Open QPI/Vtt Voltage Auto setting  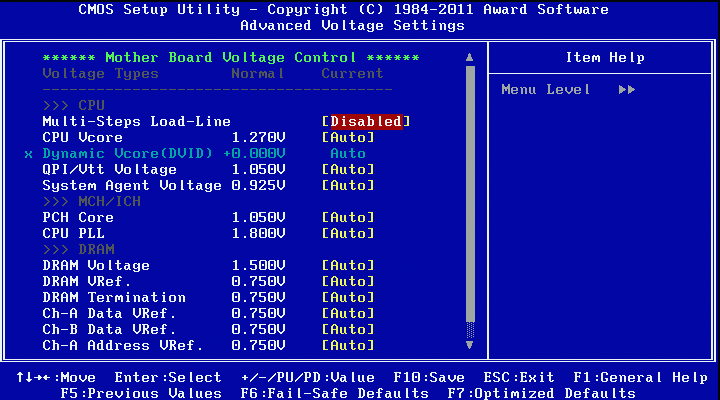(x=348, y=170)
